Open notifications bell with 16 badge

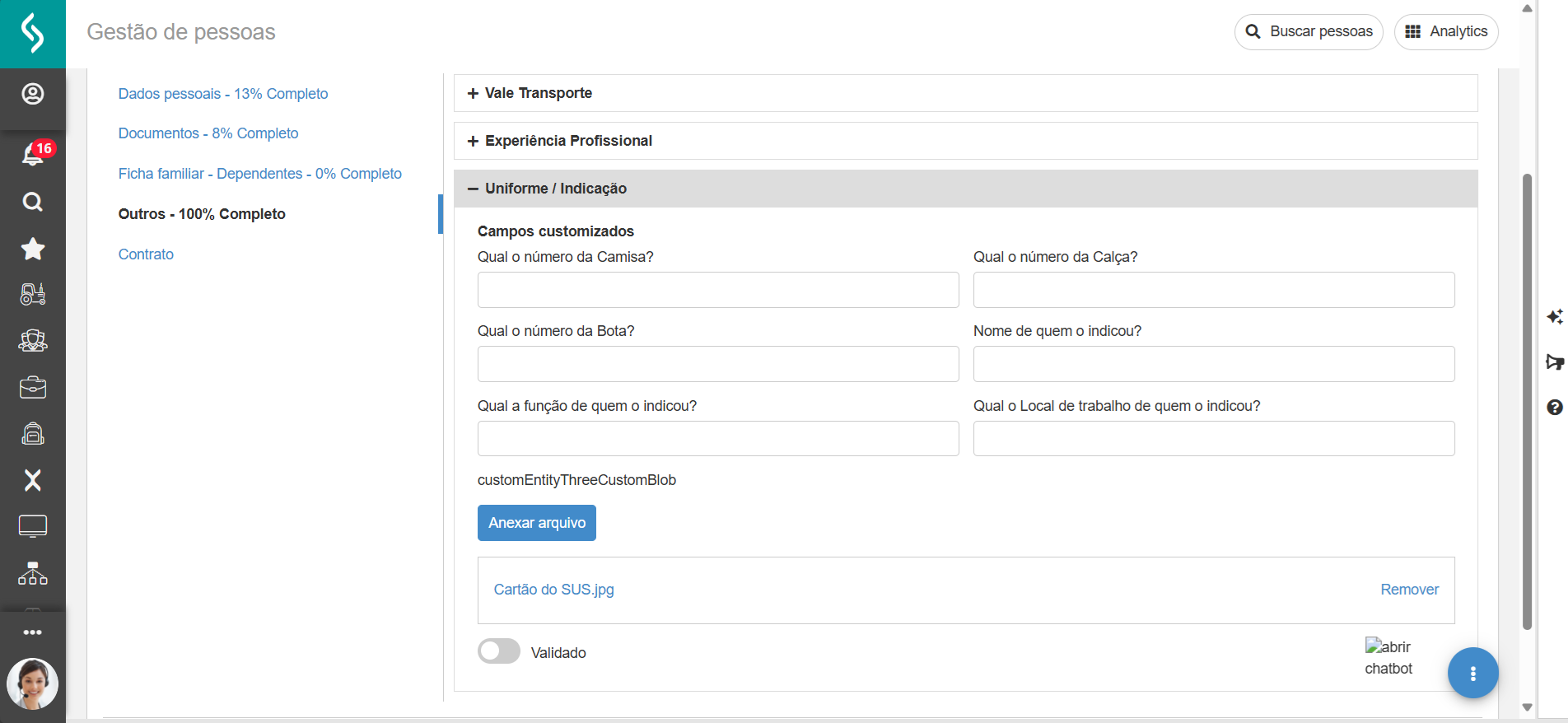coord(34,153)
